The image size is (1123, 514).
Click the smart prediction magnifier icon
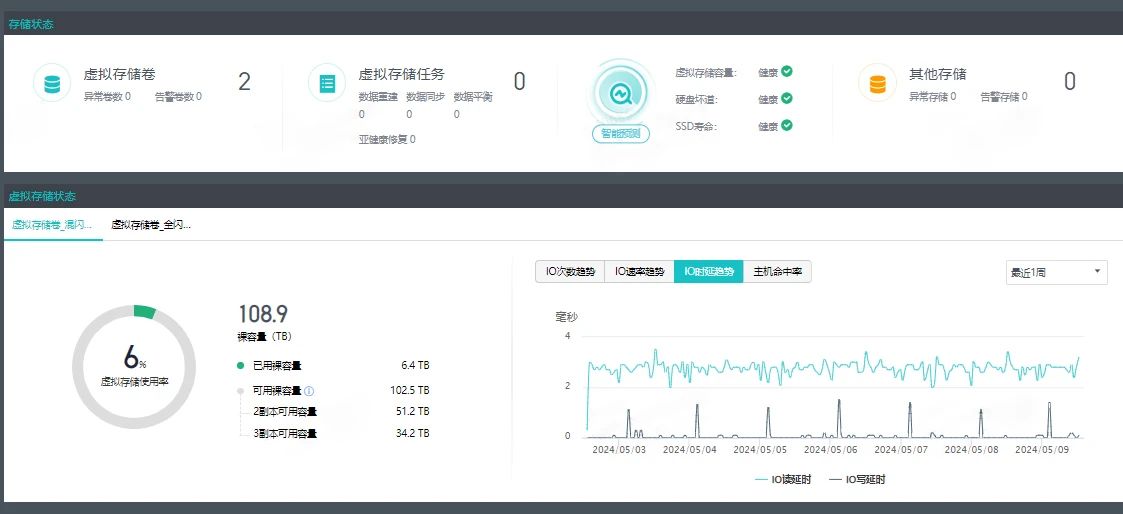pyautogui.click(x=620, y=93)
